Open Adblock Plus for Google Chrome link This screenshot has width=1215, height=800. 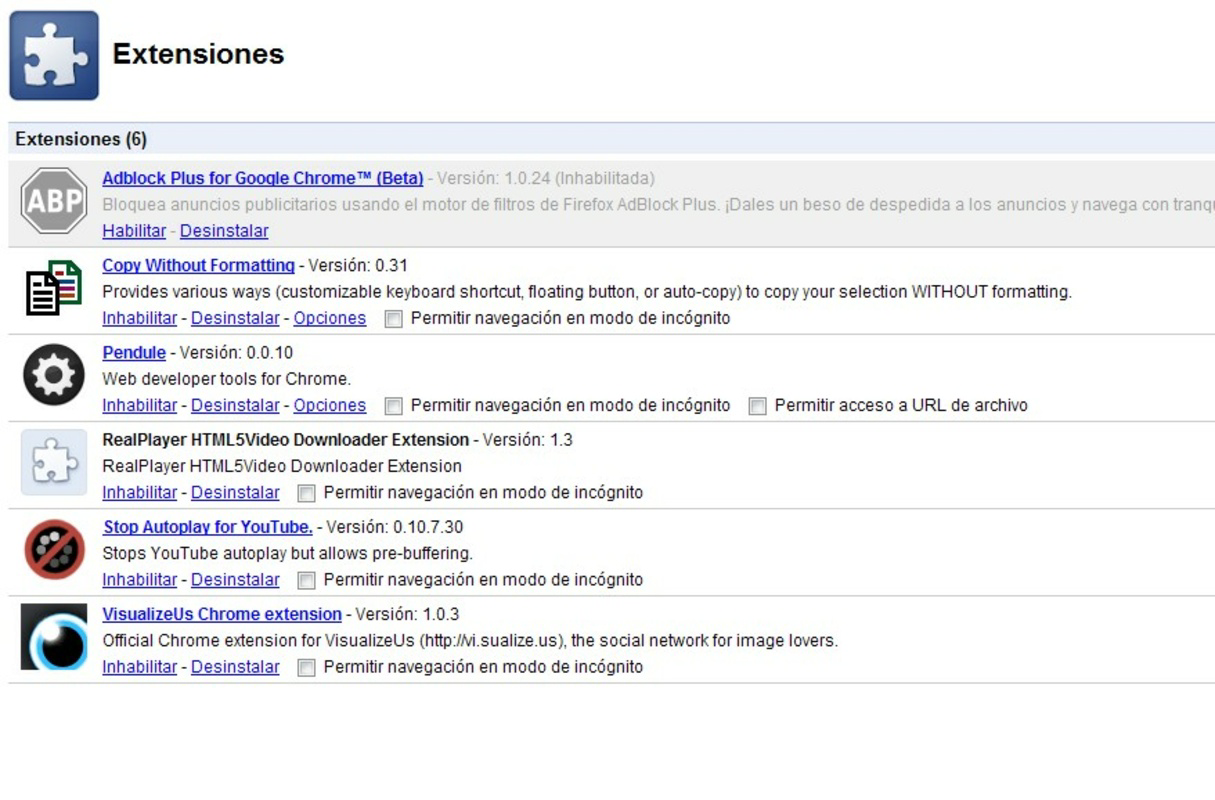[x=263, y=179]
